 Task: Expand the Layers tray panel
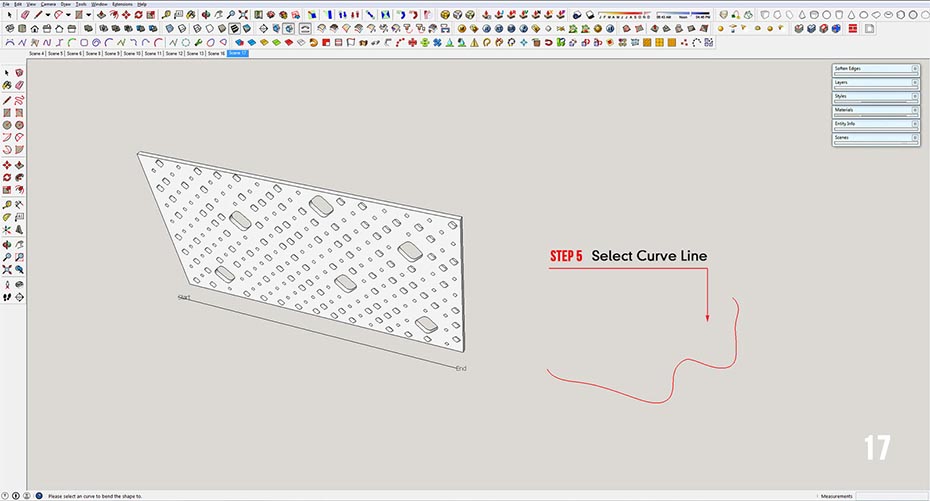click(x=875, y=82)
